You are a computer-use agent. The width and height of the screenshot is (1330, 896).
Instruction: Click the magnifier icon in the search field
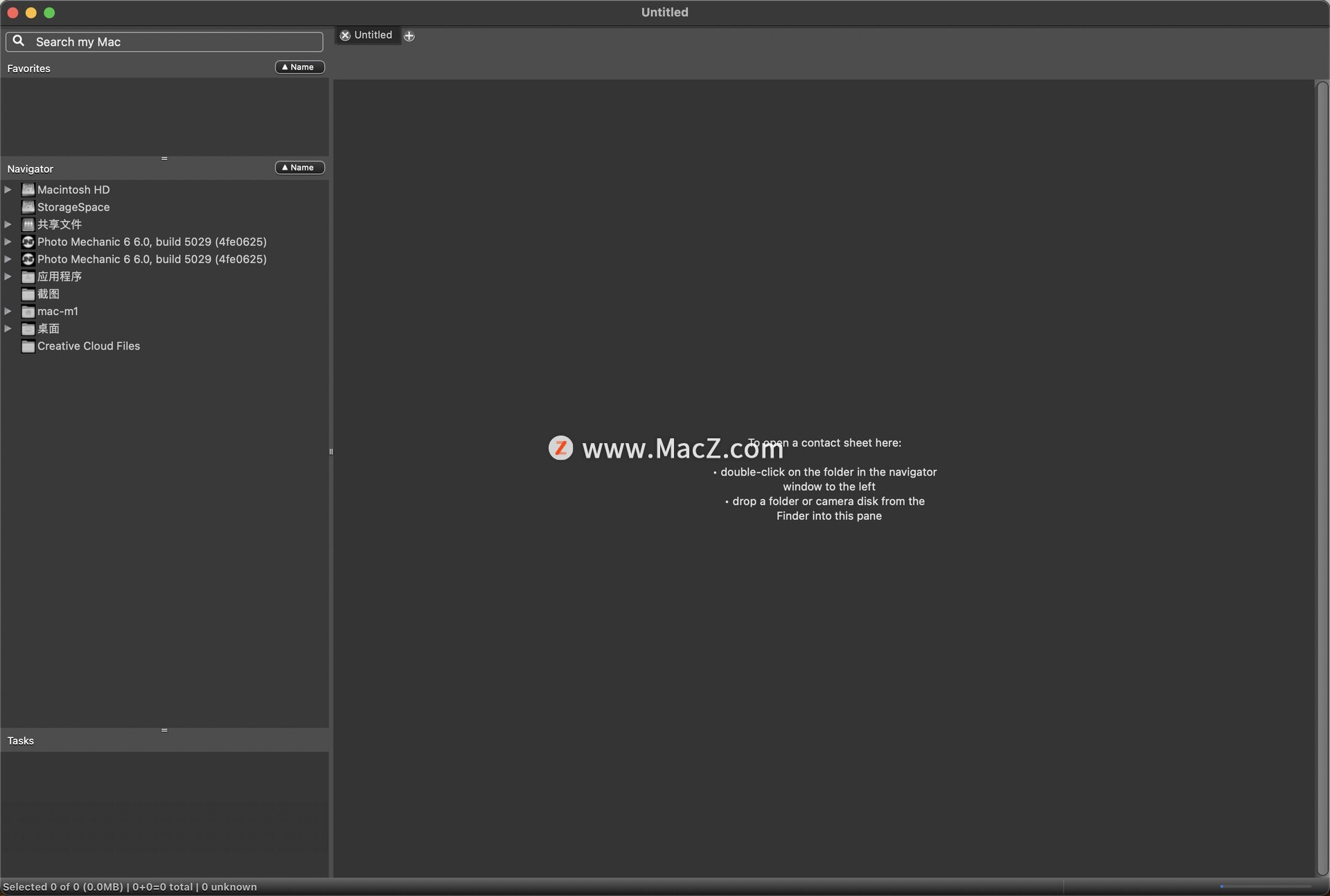19,41
